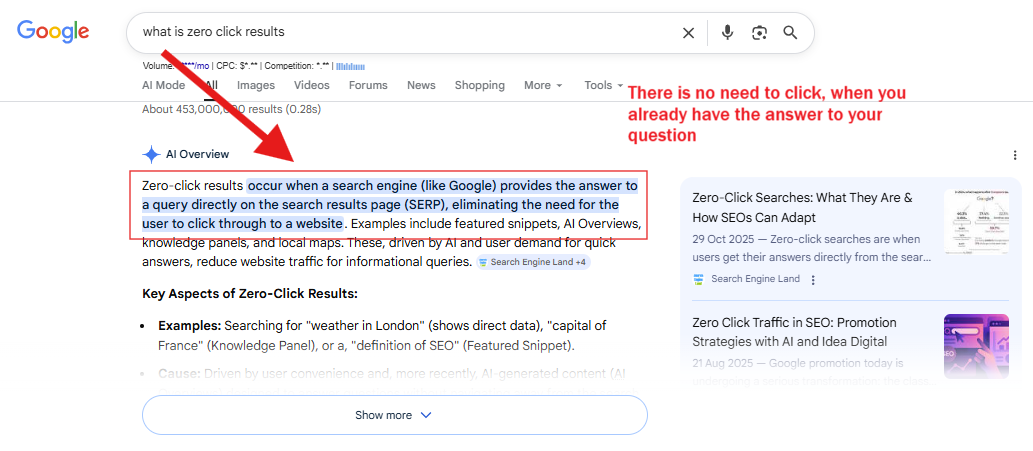Submit search with magnifying glass icon
Image resolution: width=1033 pixels, height=451 pixels.
coord(790,33)
